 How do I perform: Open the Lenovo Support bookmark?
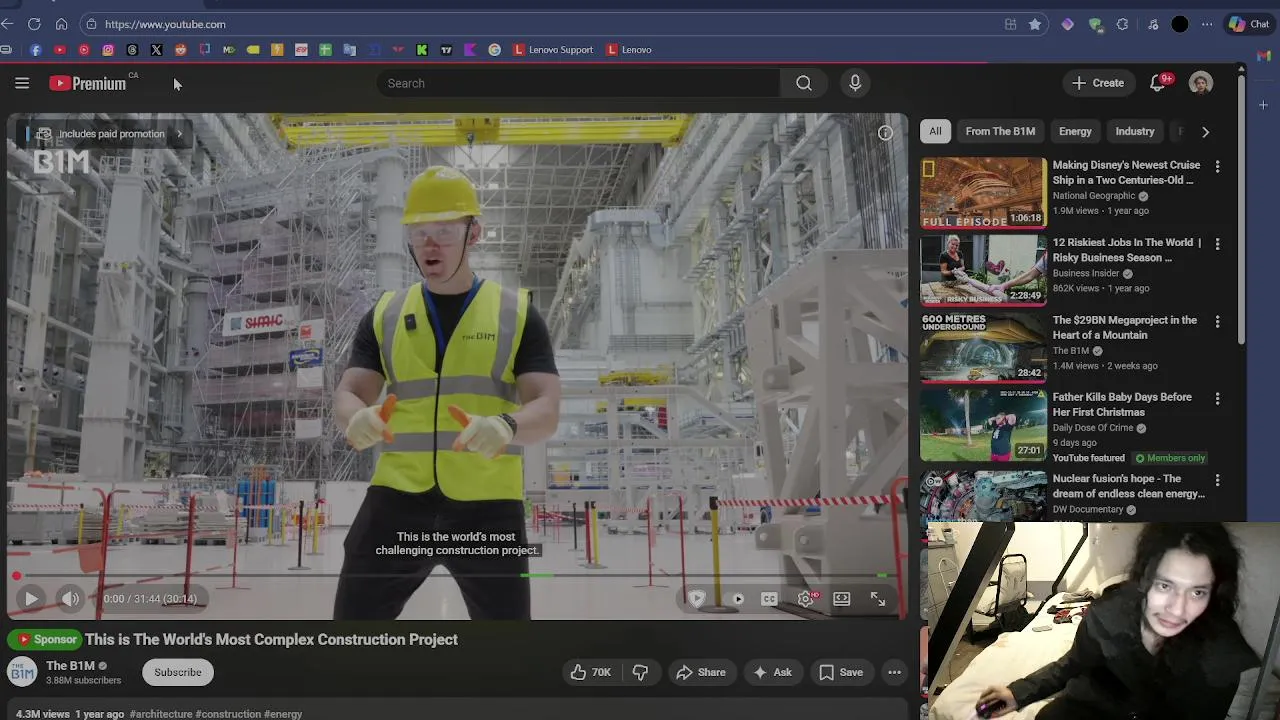(554, 50)
